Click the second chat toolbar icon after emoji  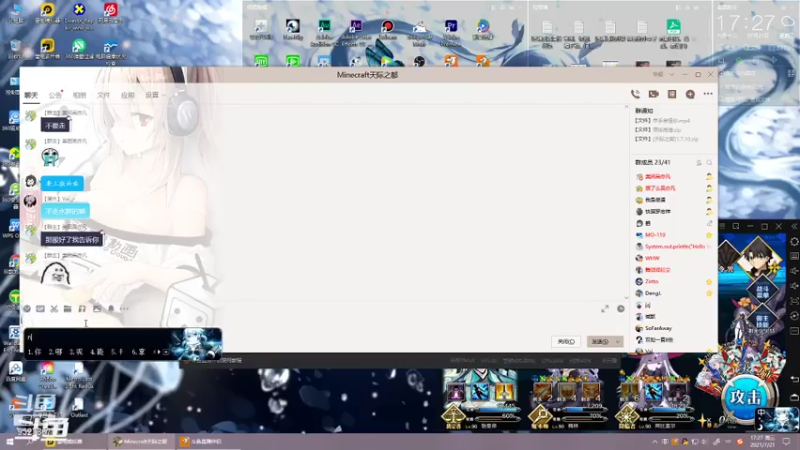40,309
